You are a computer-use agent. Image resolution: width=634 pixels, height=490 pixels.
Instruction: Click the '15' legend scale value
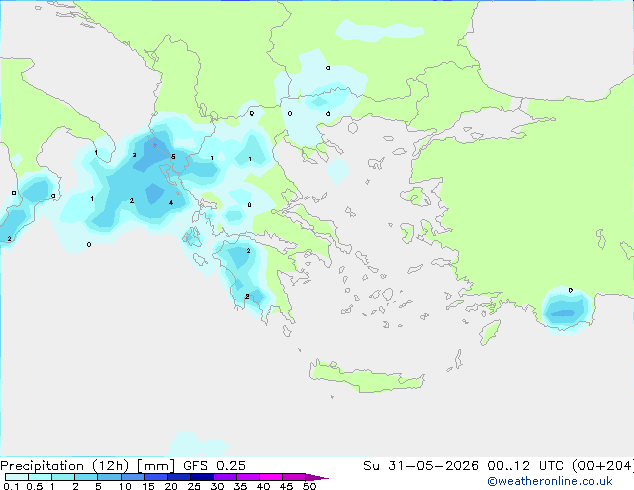(x=148, y=486)
